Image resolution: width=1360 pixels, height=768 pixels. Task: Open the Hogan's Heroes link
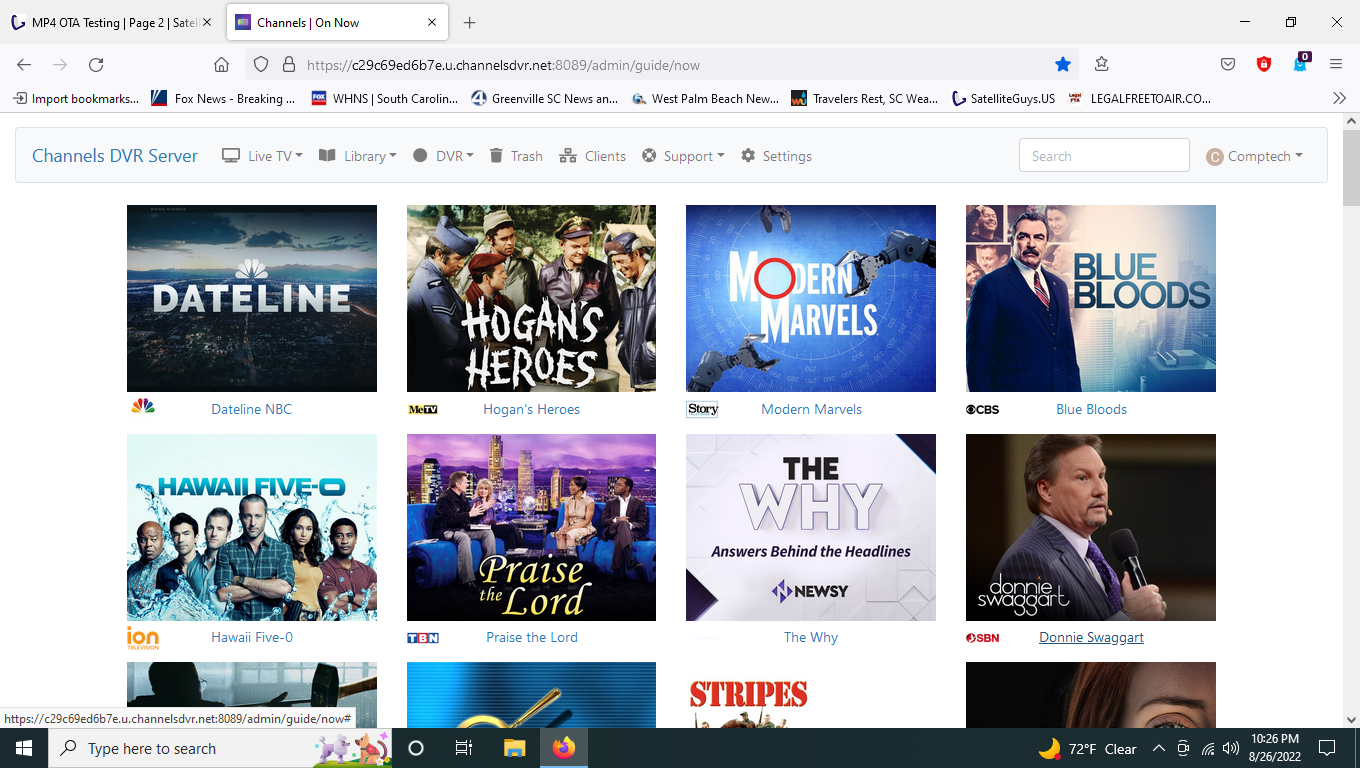point(531,409)
